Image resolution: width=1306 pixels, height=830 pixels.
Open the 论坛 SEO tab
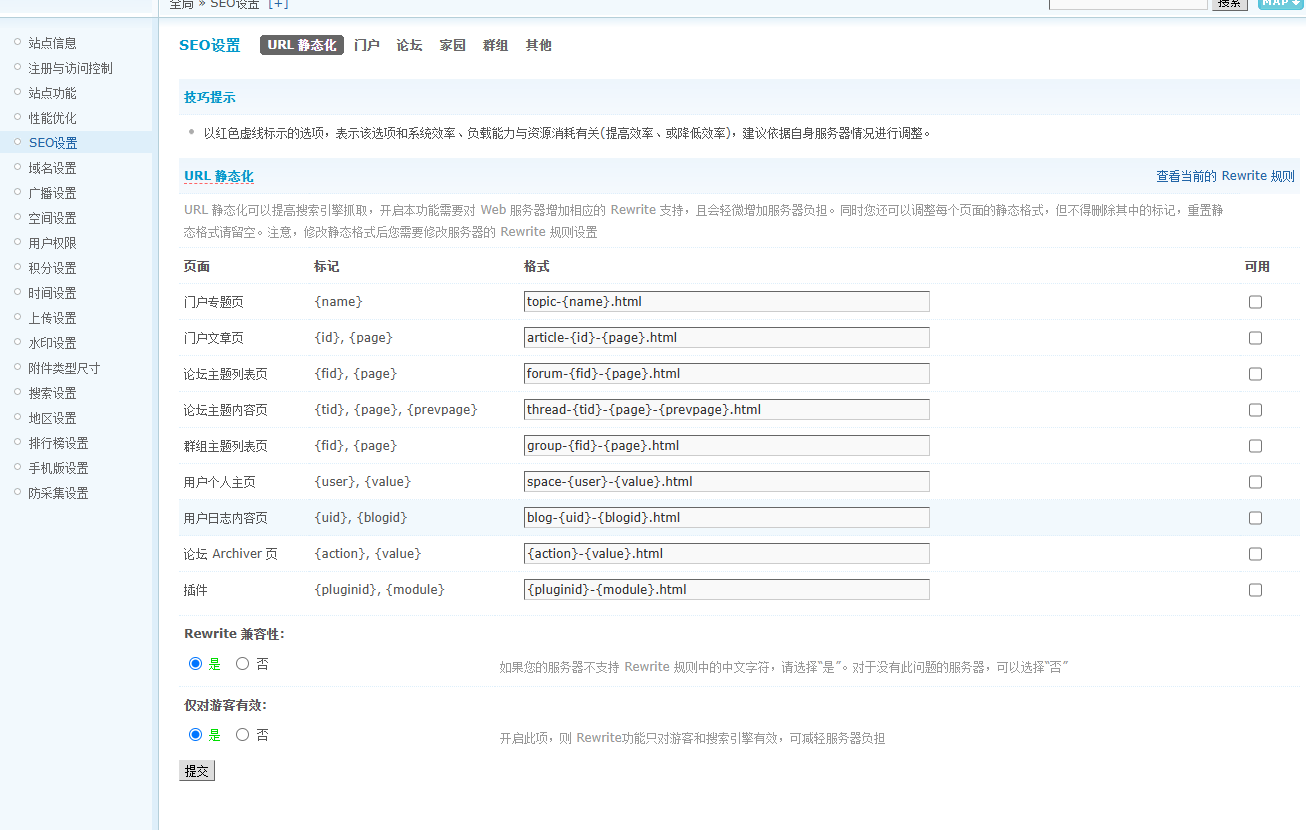(x=409, y=45)
